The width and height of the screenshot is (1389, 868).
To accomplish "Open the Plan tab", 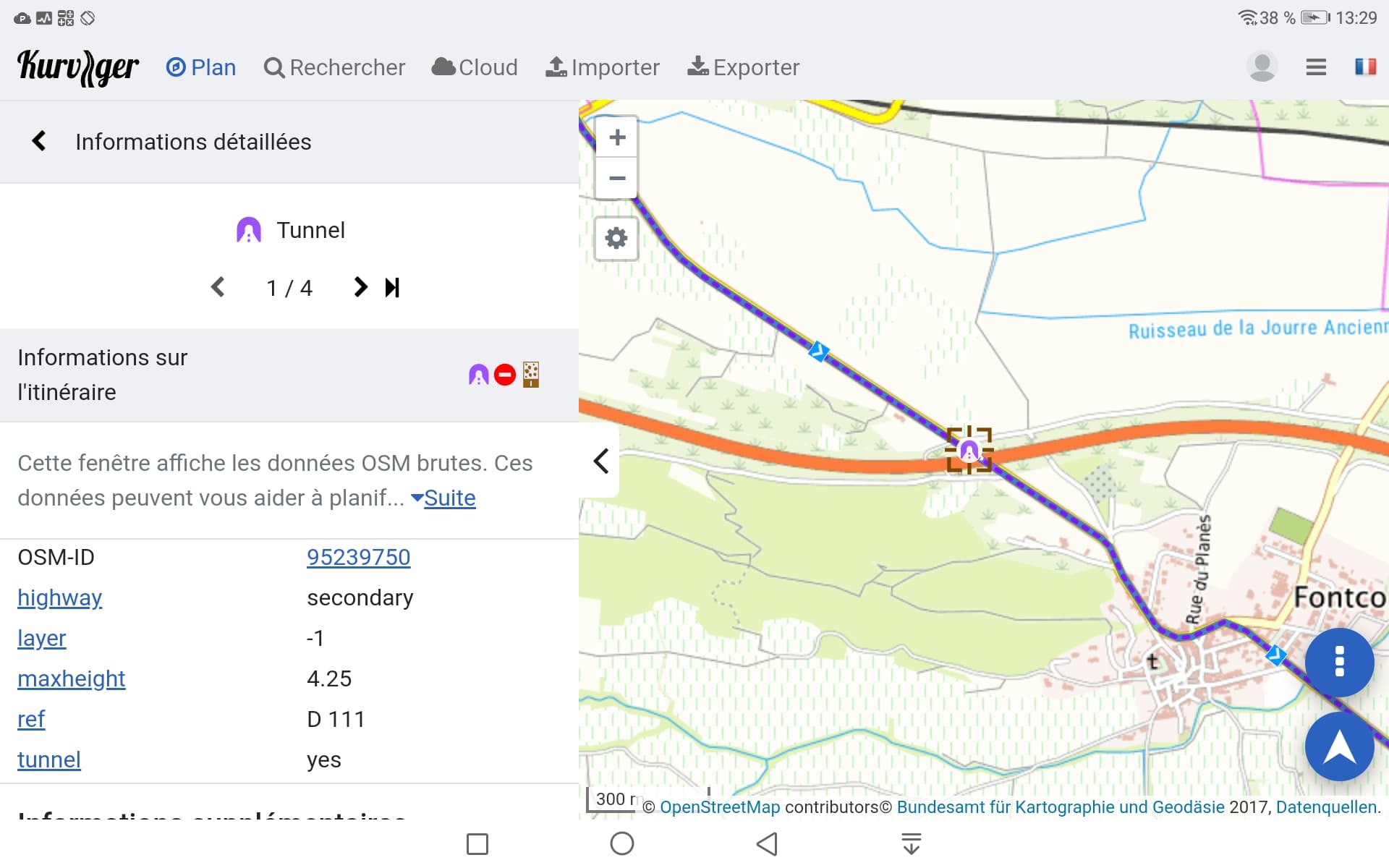I will coord(201,67).
